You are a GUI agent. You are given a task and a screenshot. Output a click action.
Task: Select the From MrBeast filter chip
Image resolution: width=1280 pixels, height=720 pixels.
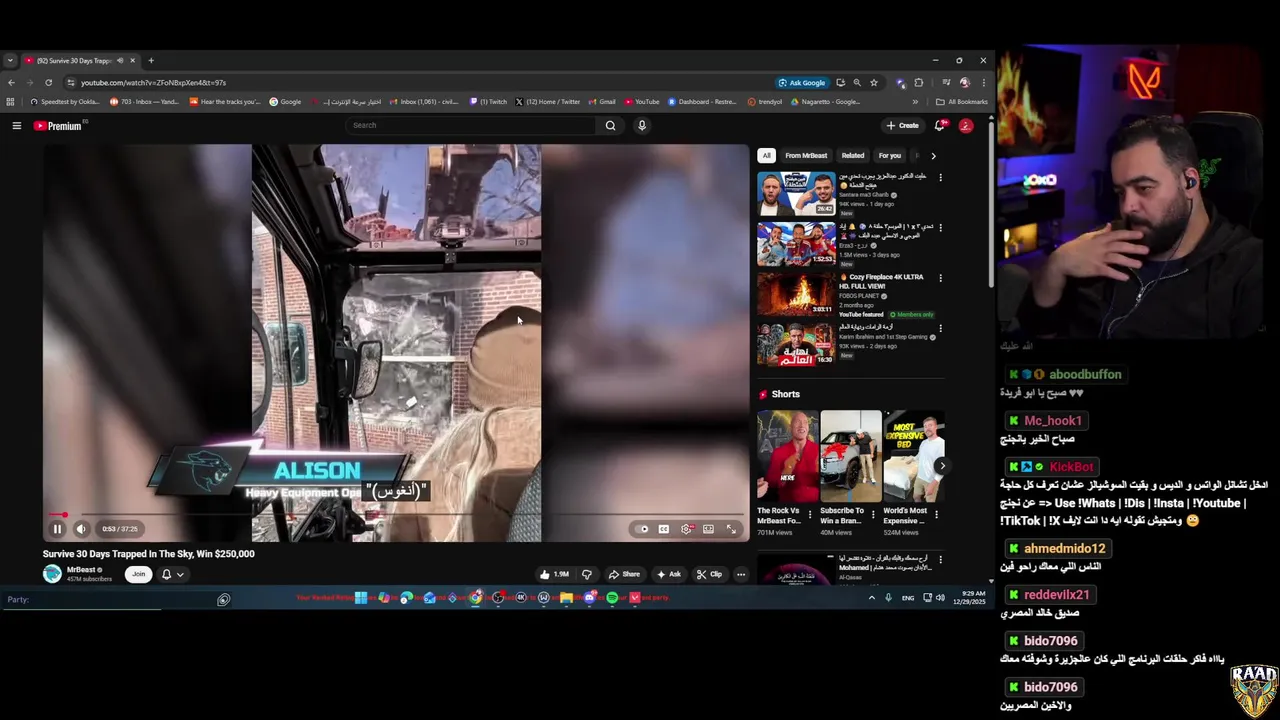(806, 155)
